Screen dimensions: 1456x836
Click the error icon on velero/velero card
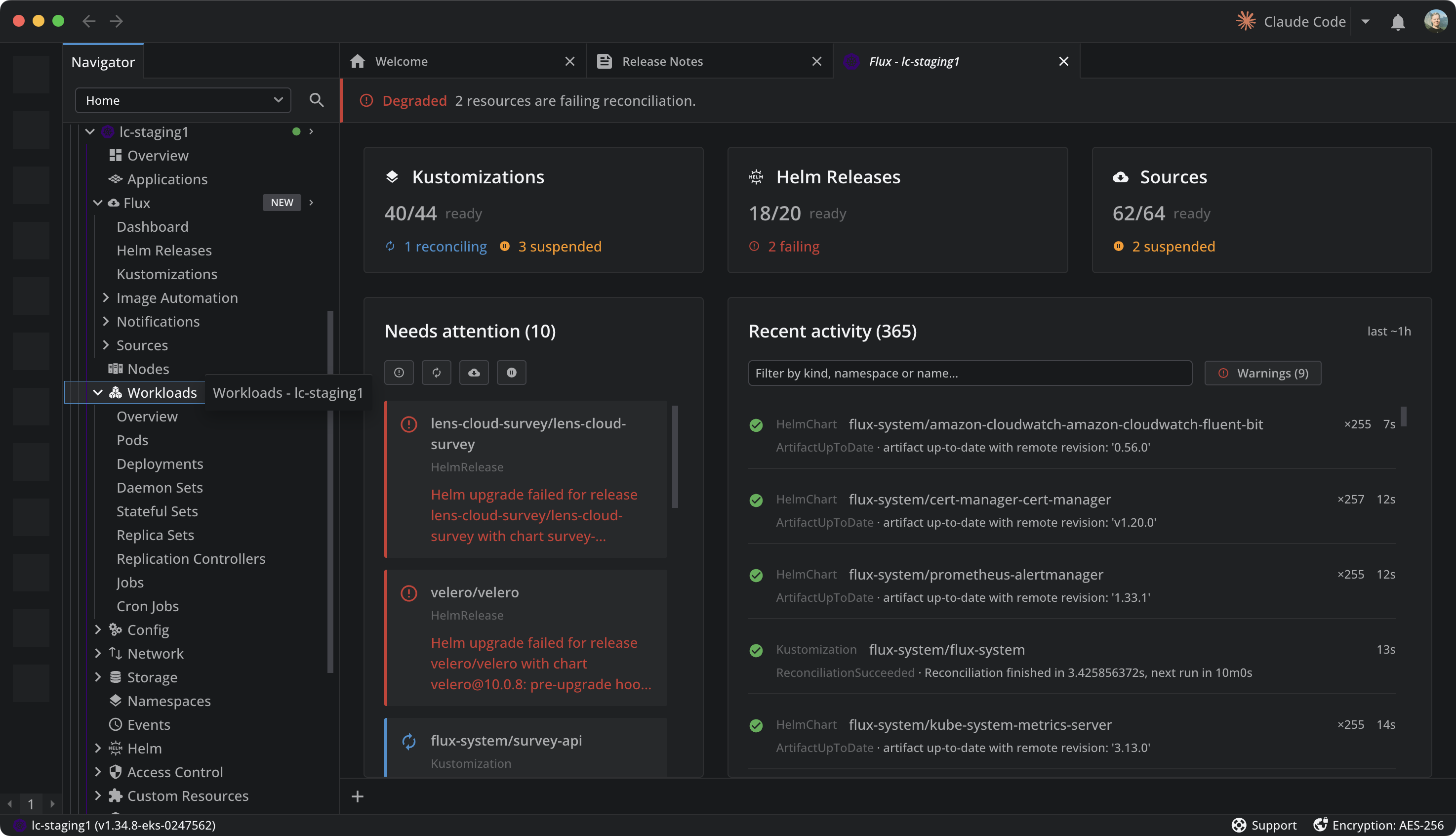pos(408,592)
